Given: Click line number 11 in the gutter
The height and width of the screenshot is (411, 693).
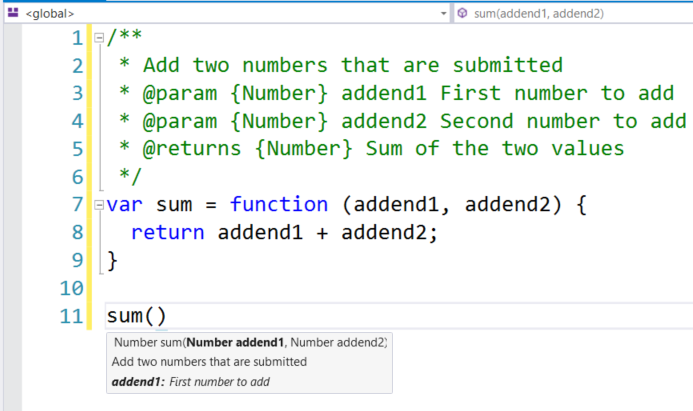Looking at the screenshot, I should (x=71, y=317).
